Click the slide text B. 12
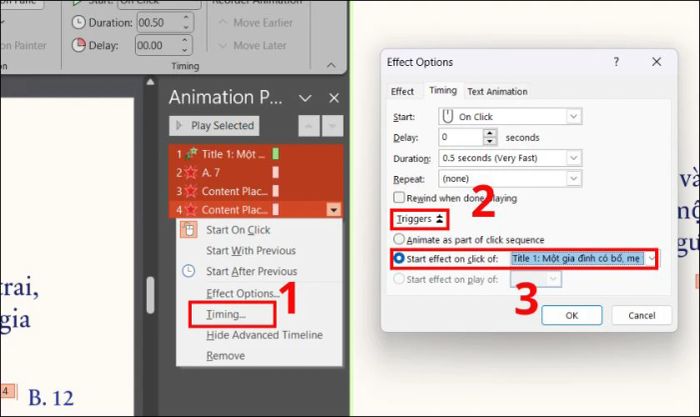Image resolution: width=700 pixels, height=417 pixels. click(51, 397)
